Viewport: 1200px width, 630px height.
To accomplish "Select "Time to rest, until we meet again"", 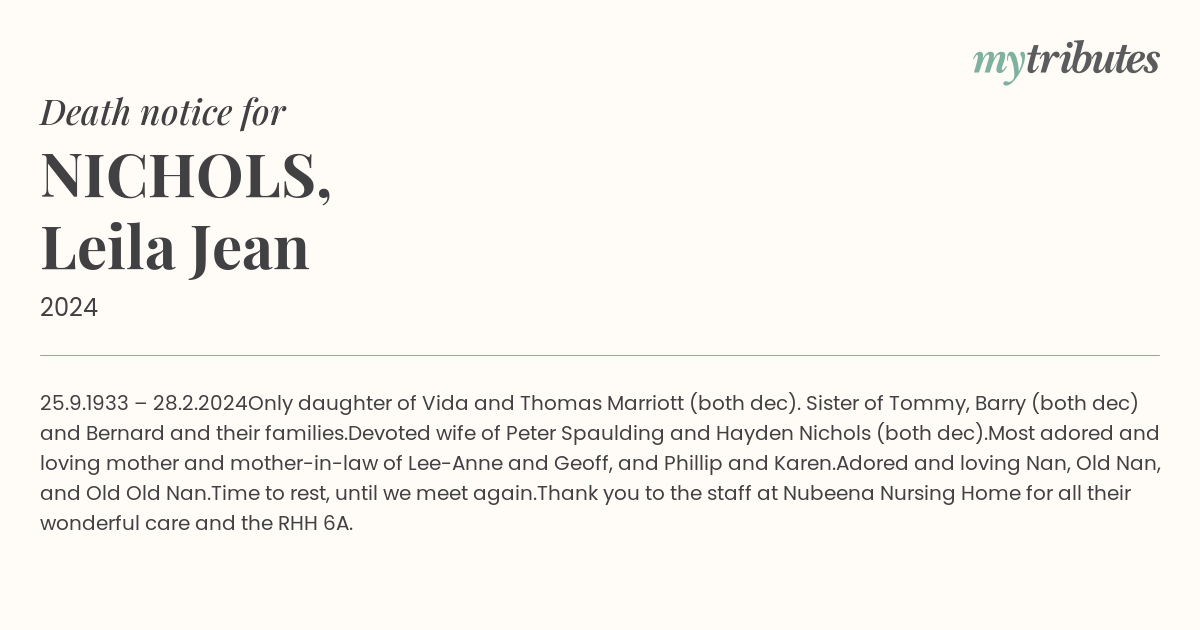I will 373,493.
